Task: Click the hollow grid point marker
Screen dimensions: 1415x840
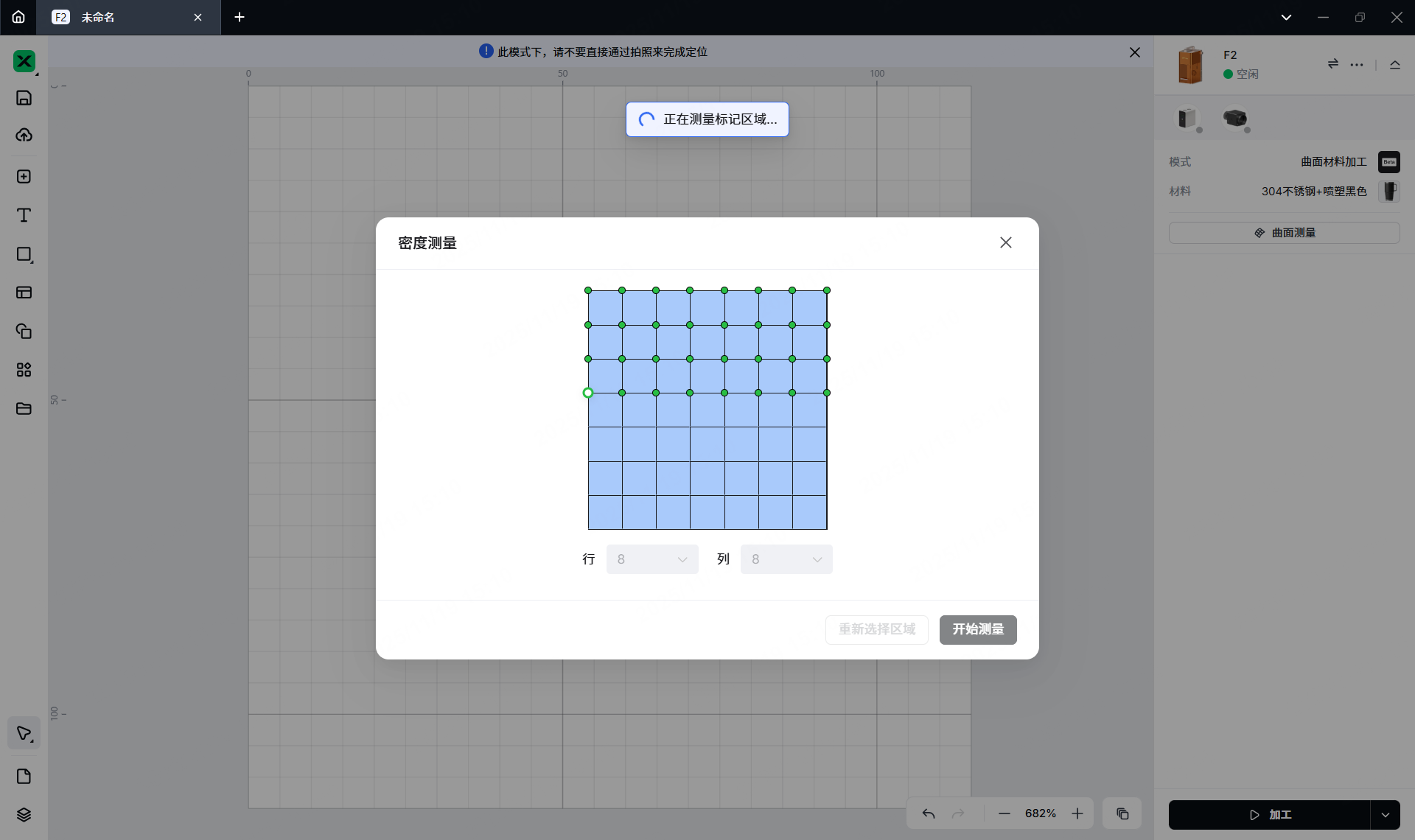Action: point(588,393)
